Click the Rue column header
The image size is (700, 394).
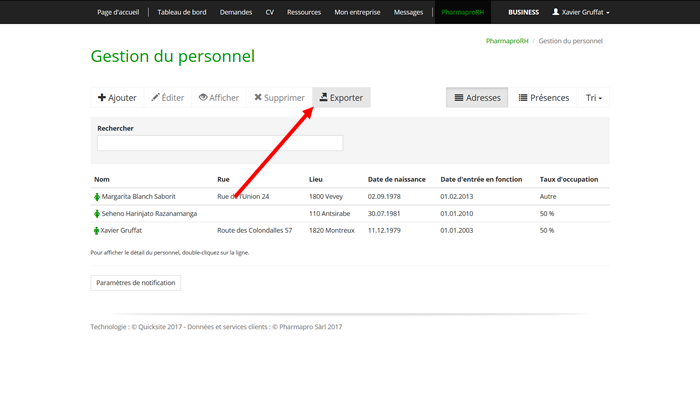pos(223,179)
